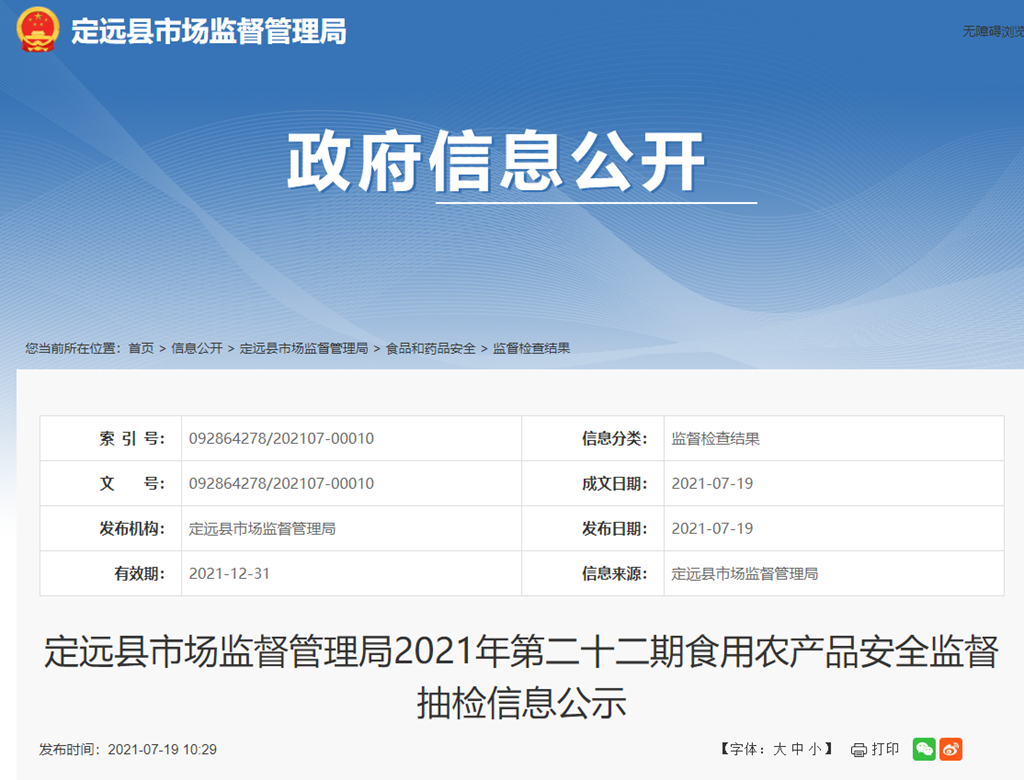The width and height of the screenshot is (1024, 780).
Task: Go to 首页 in breadcrumb
Action: [141, 348]
